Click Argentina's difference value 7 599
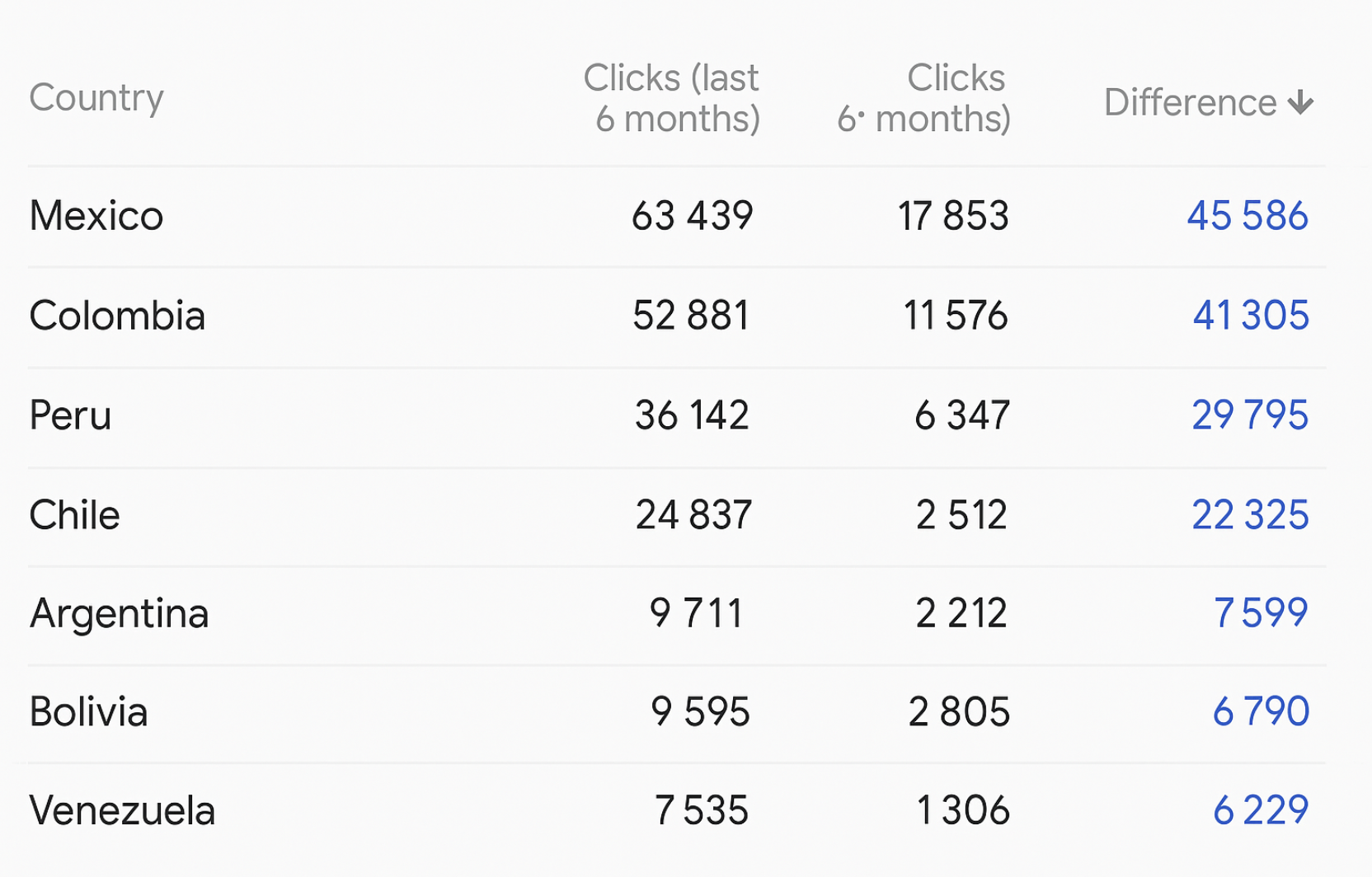Image resolution: width=1372 pixels, height=877 pixels. click(x=1260, y=613)
